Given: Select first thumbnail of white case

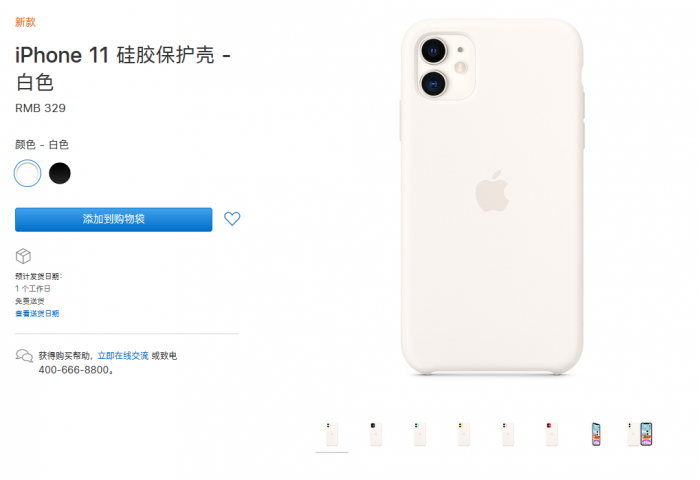Looking at the screenshot, I should point(332,434).
